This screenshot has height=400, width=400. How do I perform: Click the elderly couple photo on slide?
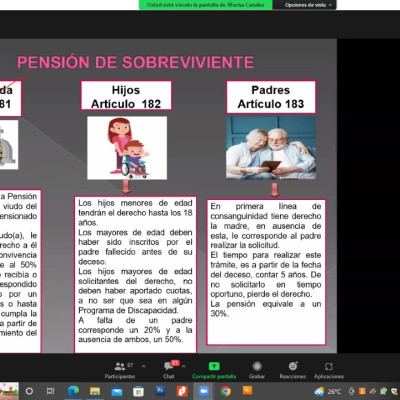pyautogui.click(x=271, y=148)
